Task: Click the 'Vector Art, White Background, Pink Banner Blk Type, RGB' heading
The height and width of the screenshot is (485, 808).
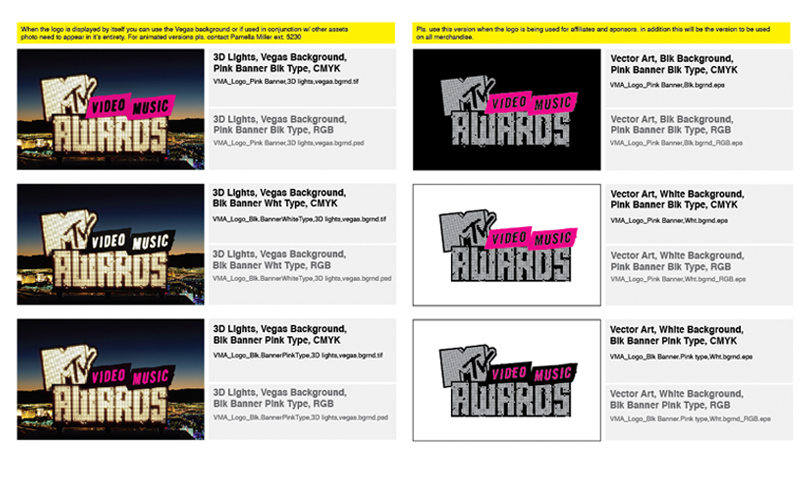Action: click(x=677, y=261)
